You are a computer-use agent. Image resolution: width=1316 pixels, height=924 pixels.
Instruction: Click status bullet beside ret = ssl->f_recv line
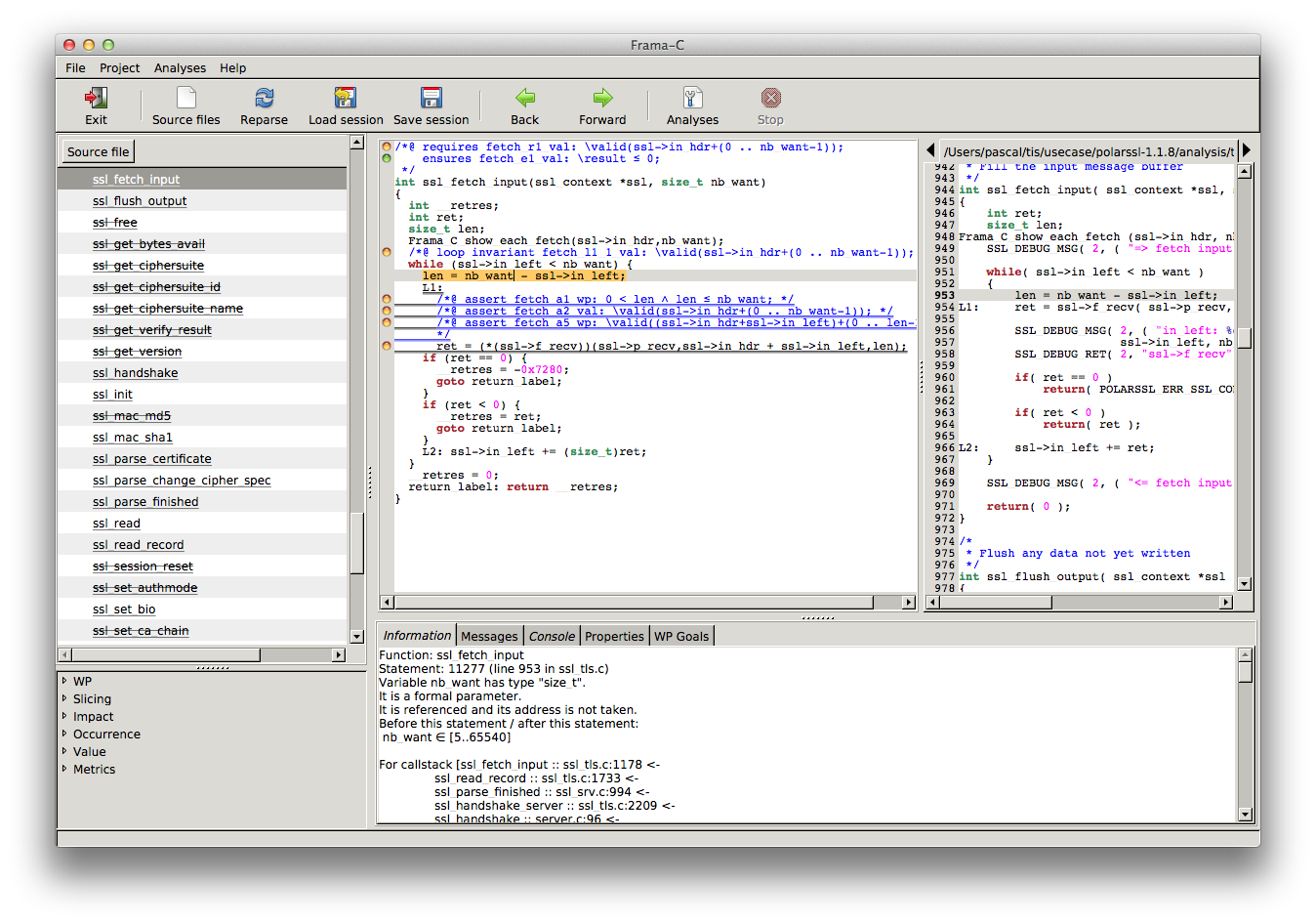[387, 346]
